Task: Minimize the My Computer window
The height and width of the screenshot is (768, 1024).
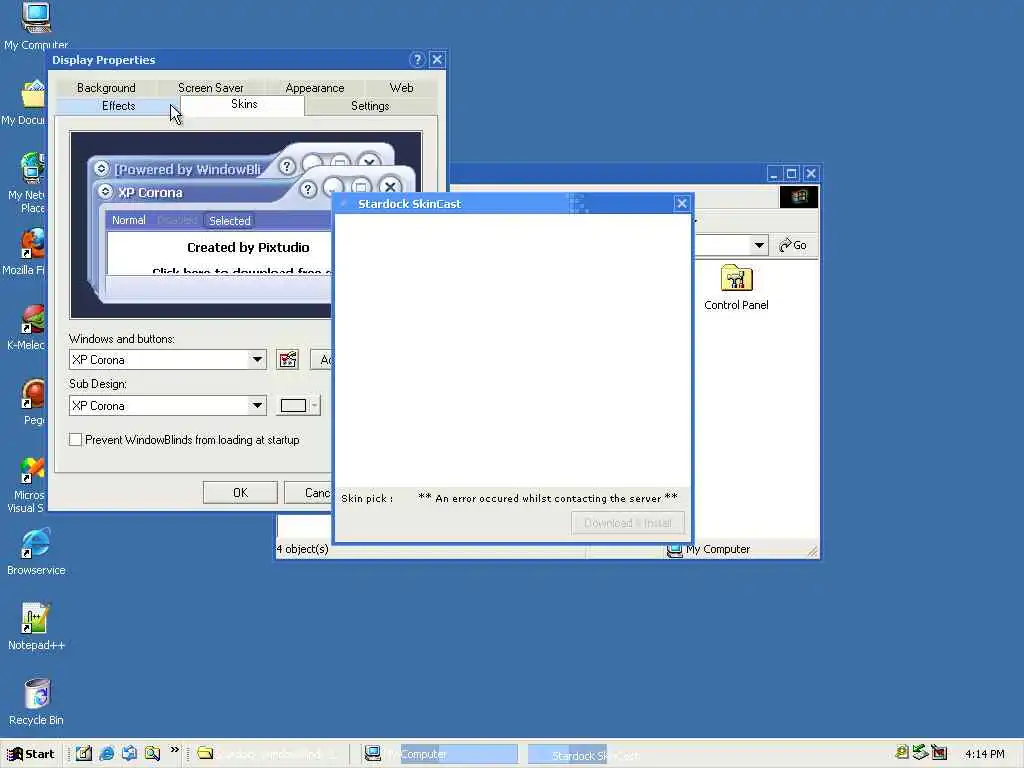Action: coord(773,173)
